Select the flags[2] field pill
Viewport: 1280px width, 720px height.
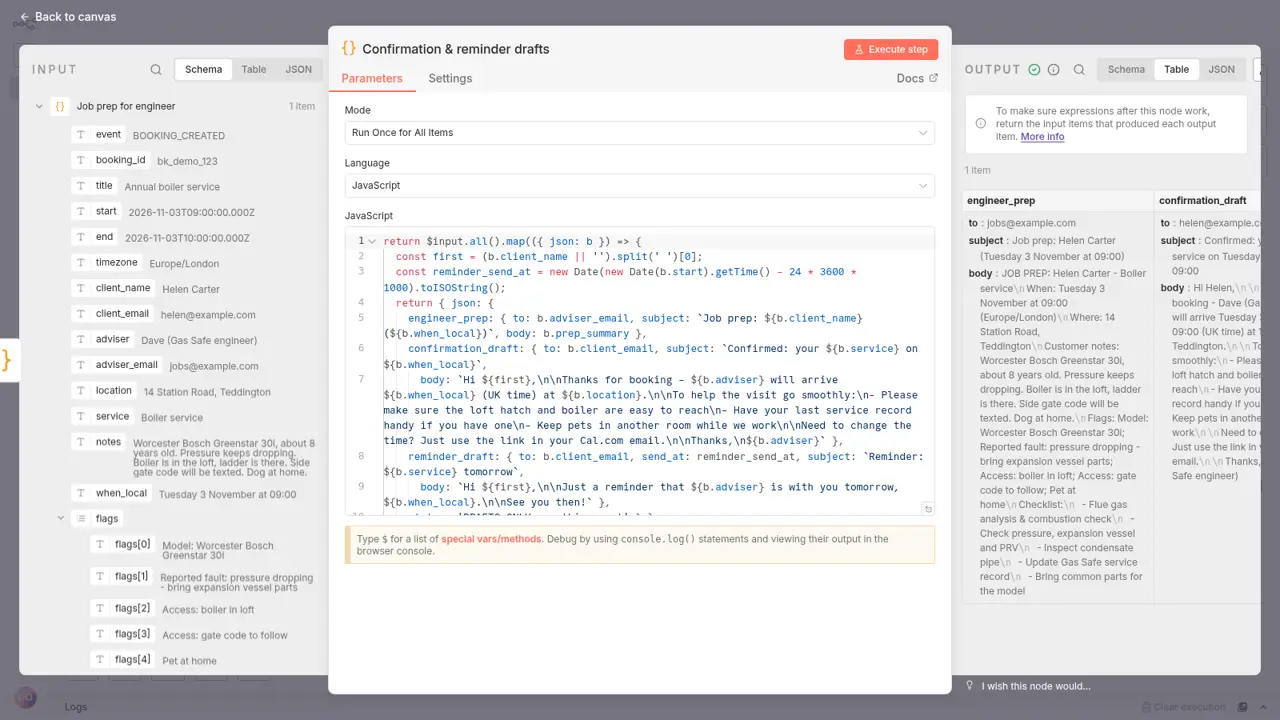pyautogui.click(x=123, y=609)
